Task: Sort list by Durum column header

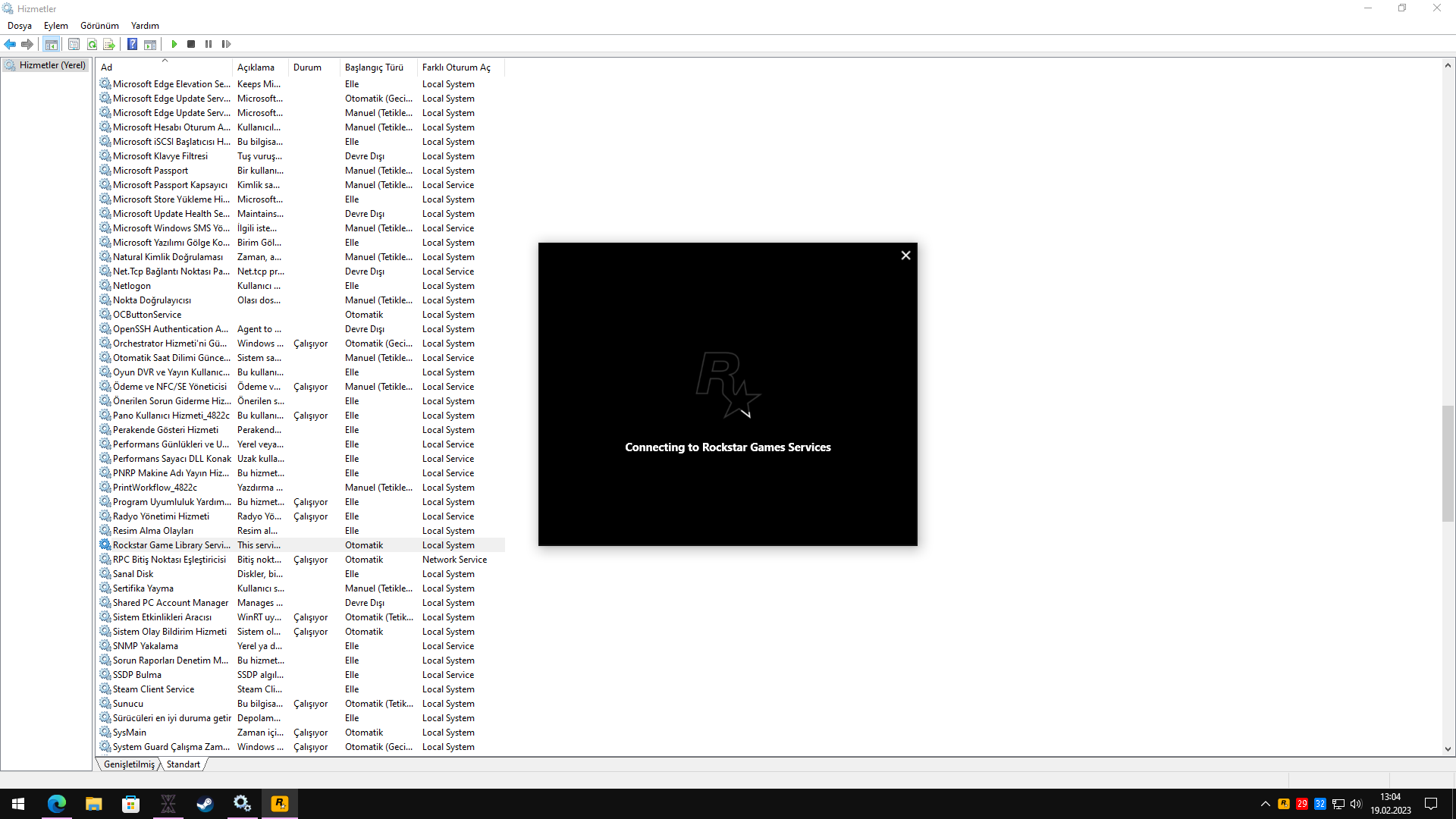Action: (307, 67)
